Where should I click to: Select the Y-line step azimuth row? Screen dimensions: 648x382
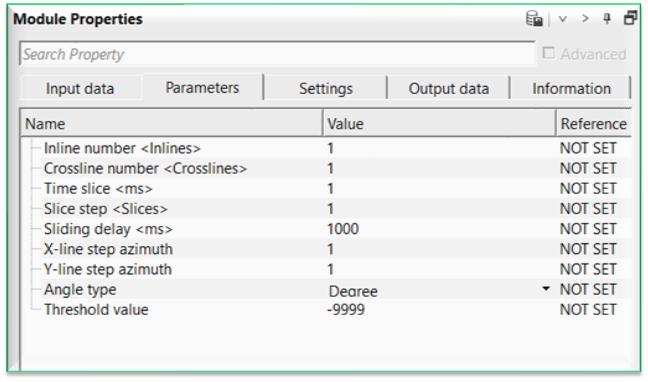pos(326,269)
